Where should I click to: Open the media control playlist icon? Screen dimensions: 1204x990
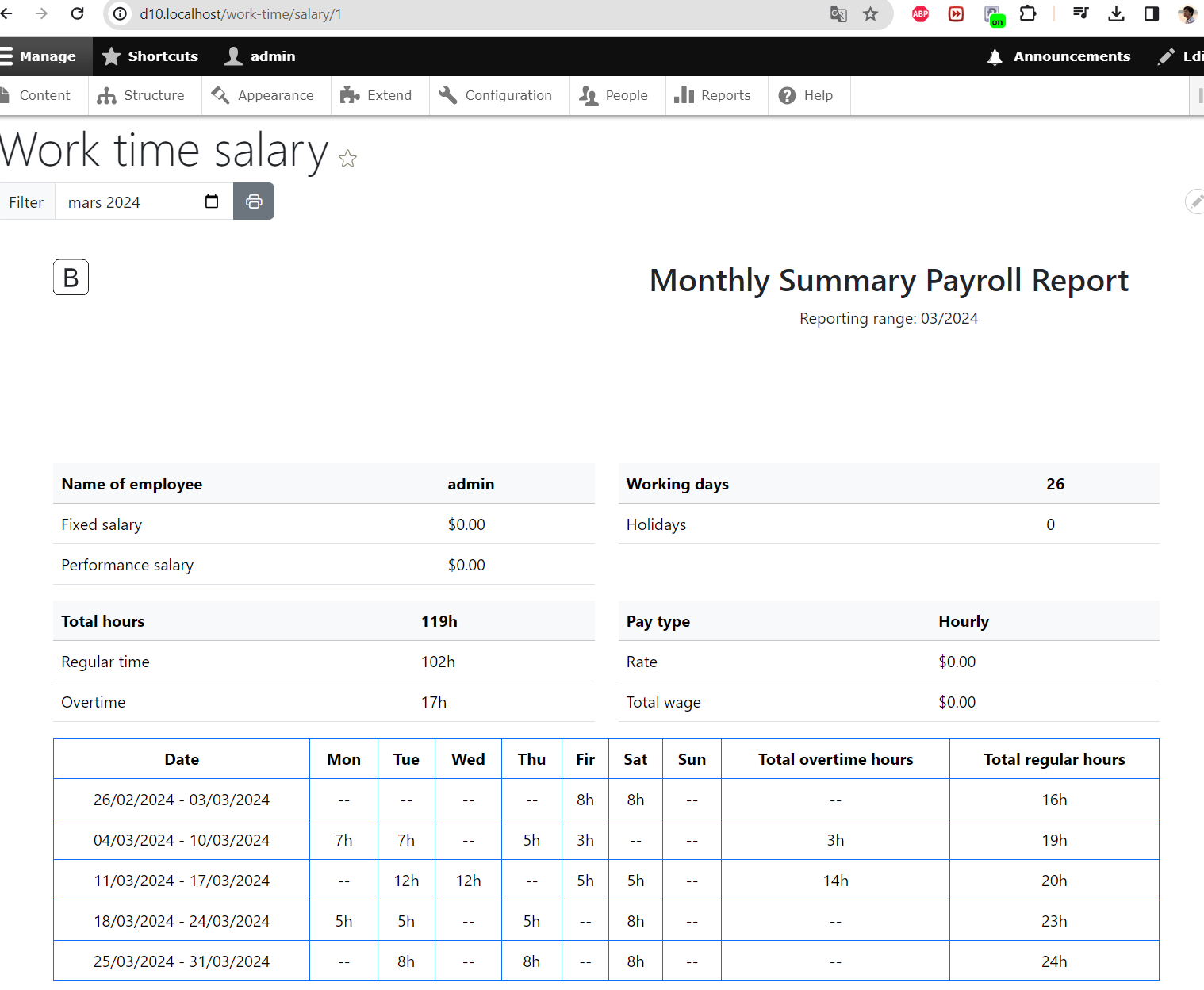1080,13
